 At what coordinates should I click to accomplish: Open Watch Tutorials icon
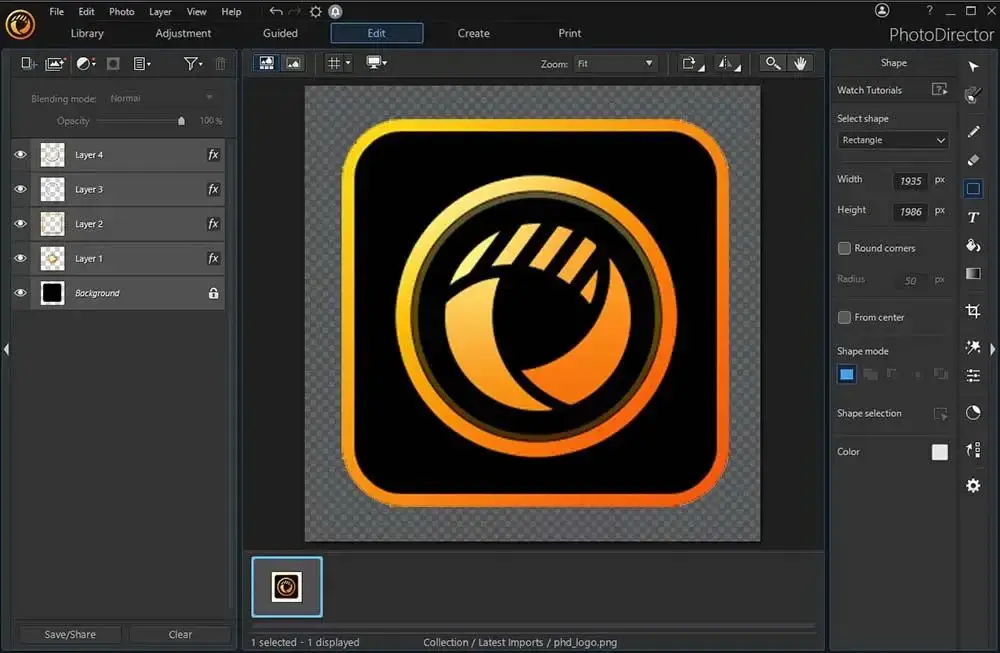click(x=939, y=89)
